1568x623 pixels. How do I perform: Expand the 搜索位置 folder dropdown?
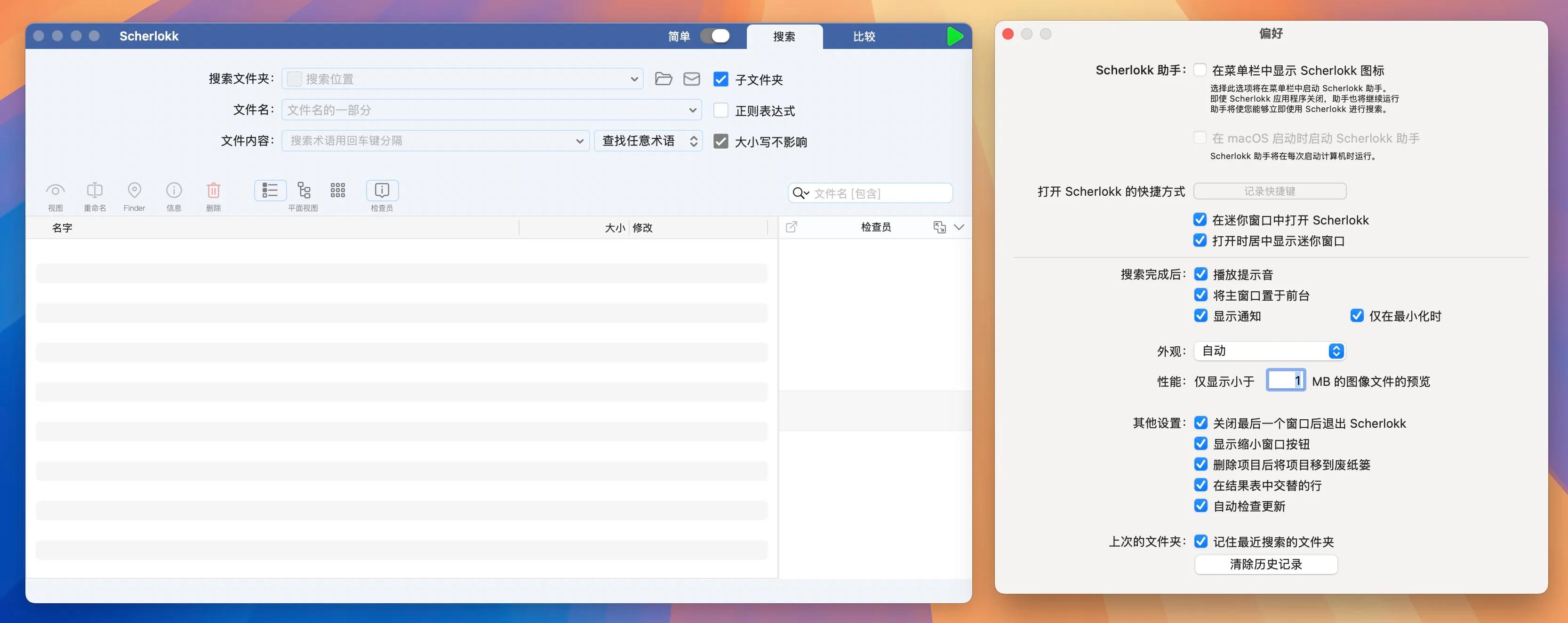point(634,79)
